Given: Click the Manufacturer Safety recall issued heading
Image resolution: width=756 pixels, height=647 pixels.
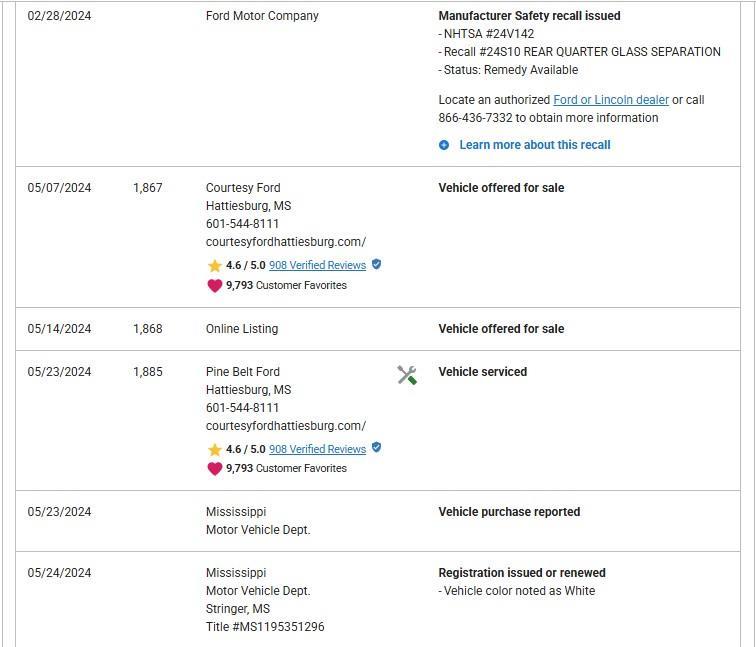Looking at the screenshot, I should pos(529,15).
